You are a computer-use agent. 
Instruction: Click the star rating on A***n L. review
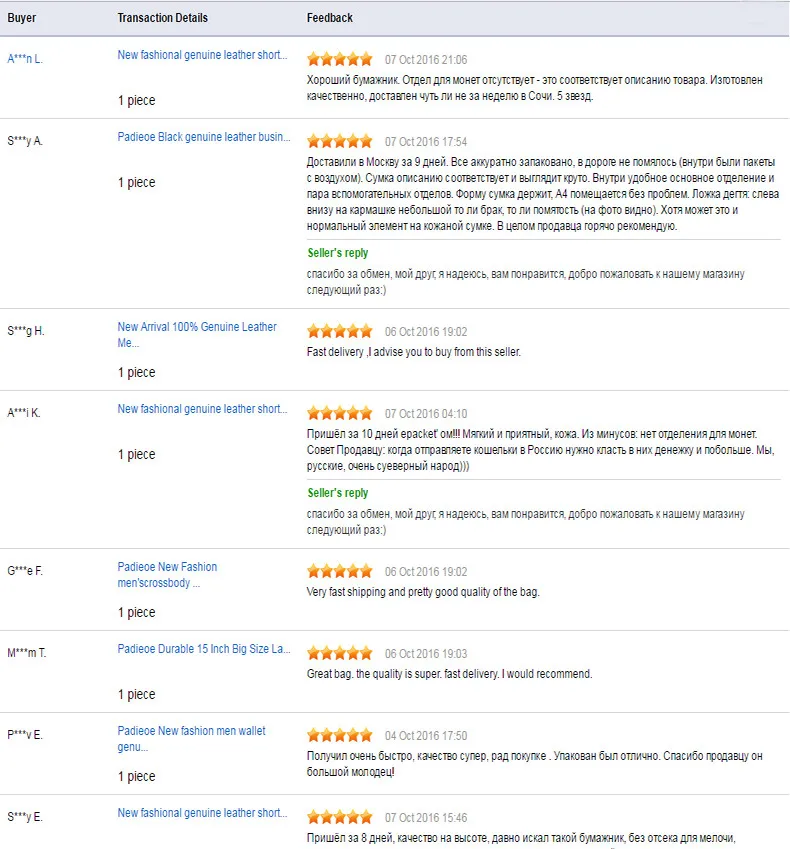click(x=339, y=59)
